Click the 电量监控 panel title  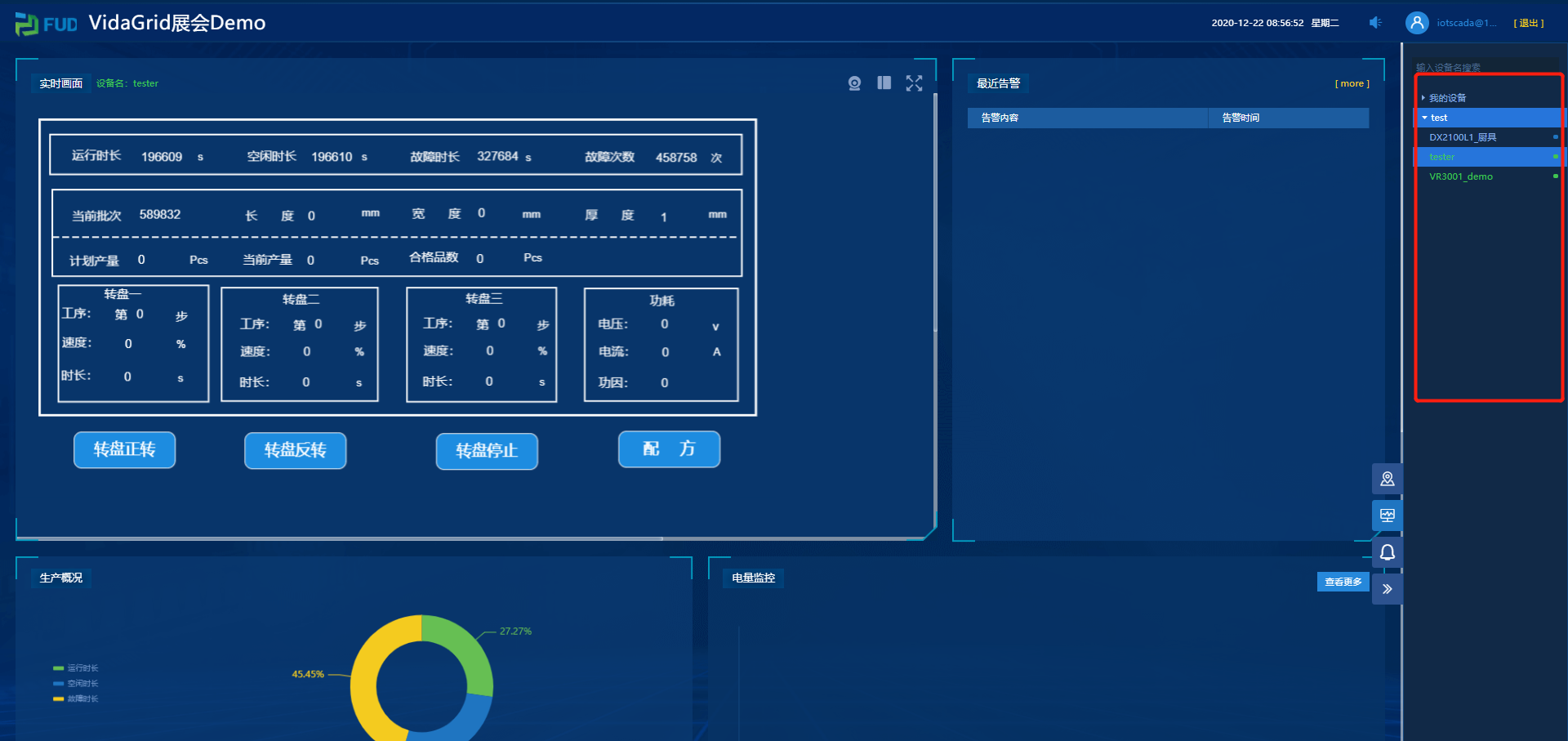753,578
